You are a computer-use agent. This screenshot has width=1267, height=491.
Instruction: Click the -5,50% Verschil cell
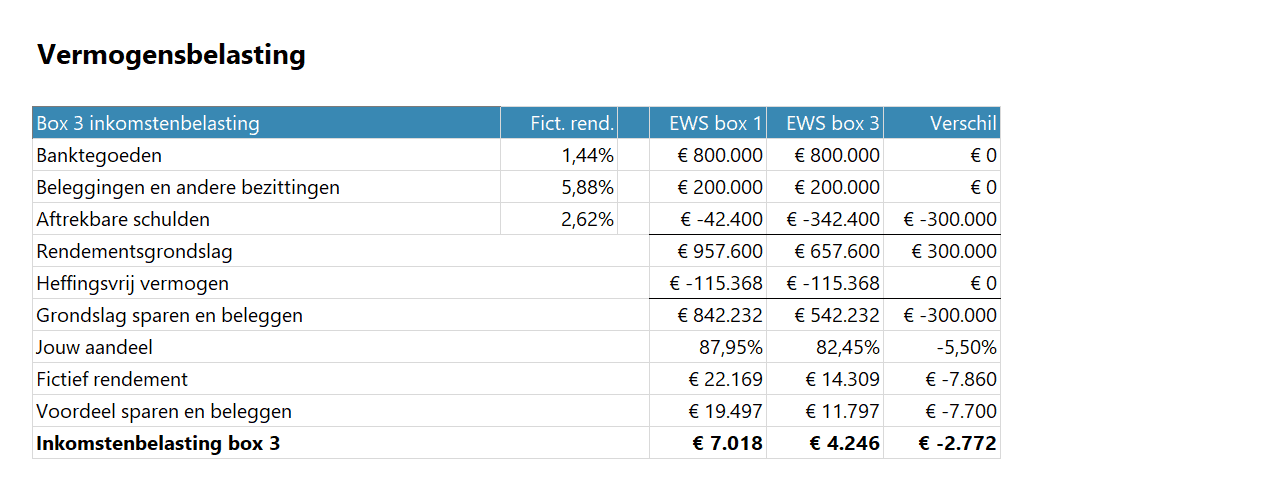tap(966, 348)
